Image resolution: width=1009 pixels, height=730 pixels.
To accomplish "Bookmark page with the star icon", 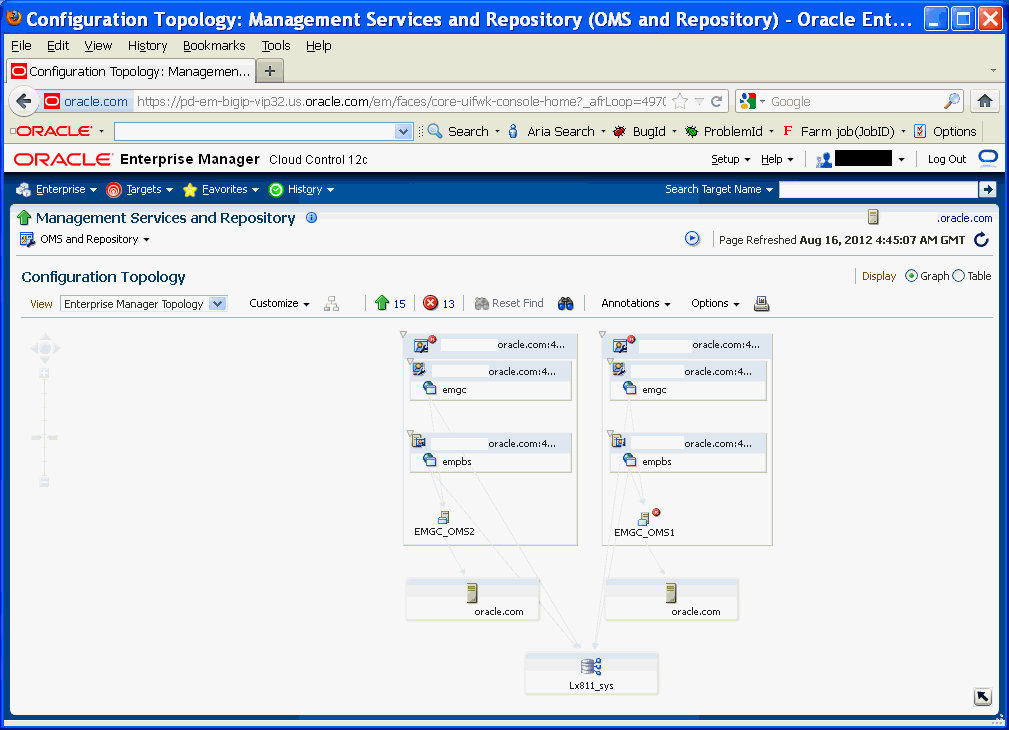I will tap(680, 101).
